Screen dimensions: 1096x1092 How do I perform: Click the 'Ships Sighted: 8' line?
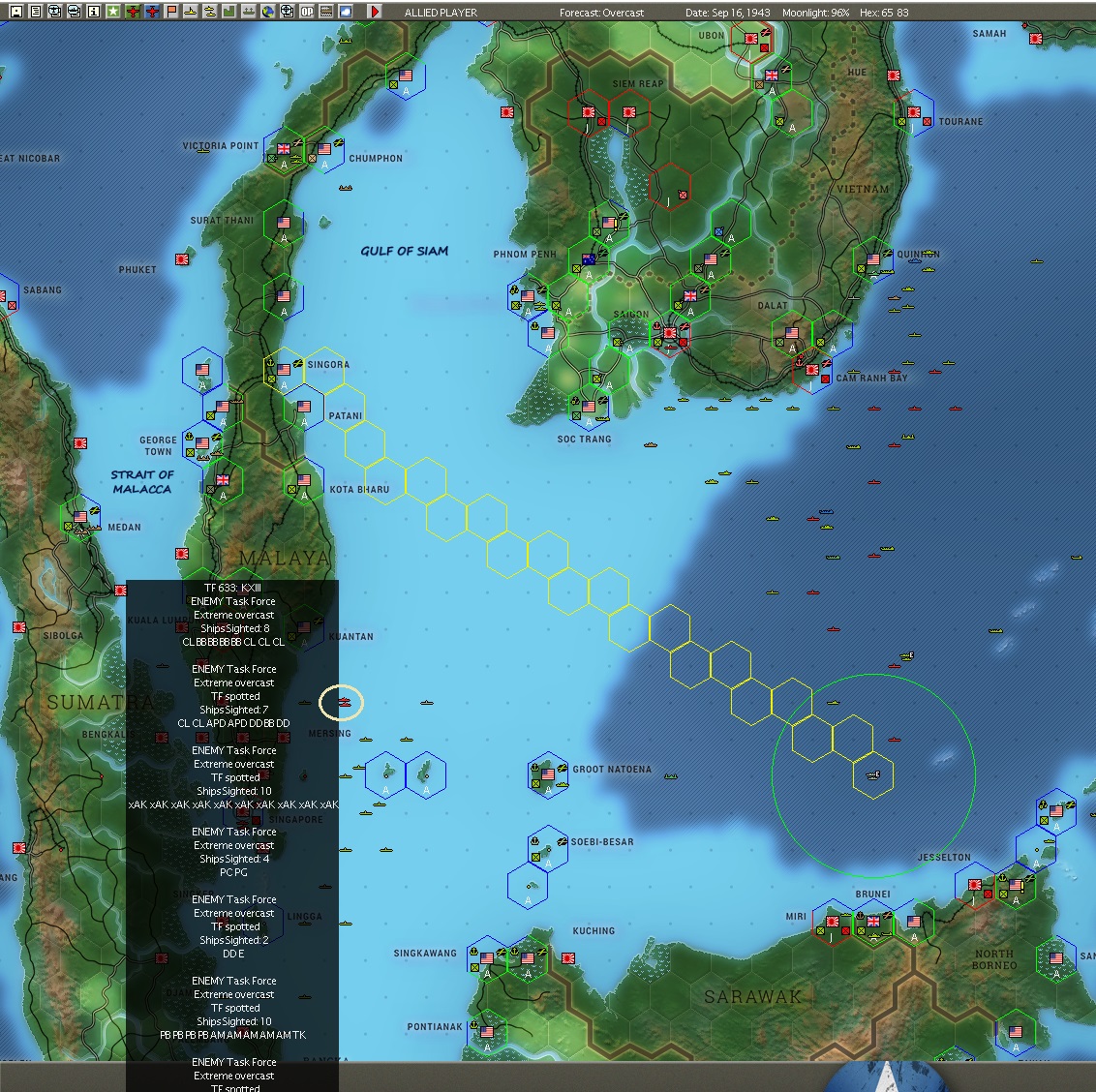coord(235,628)
